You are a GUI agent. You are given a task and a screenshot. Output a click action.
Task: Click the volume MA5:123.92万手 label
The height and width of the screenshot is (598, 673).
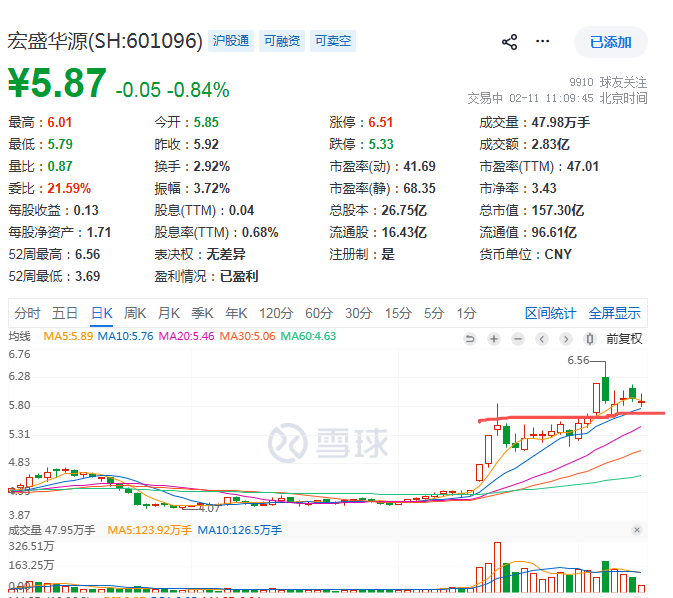pos(149,531)
